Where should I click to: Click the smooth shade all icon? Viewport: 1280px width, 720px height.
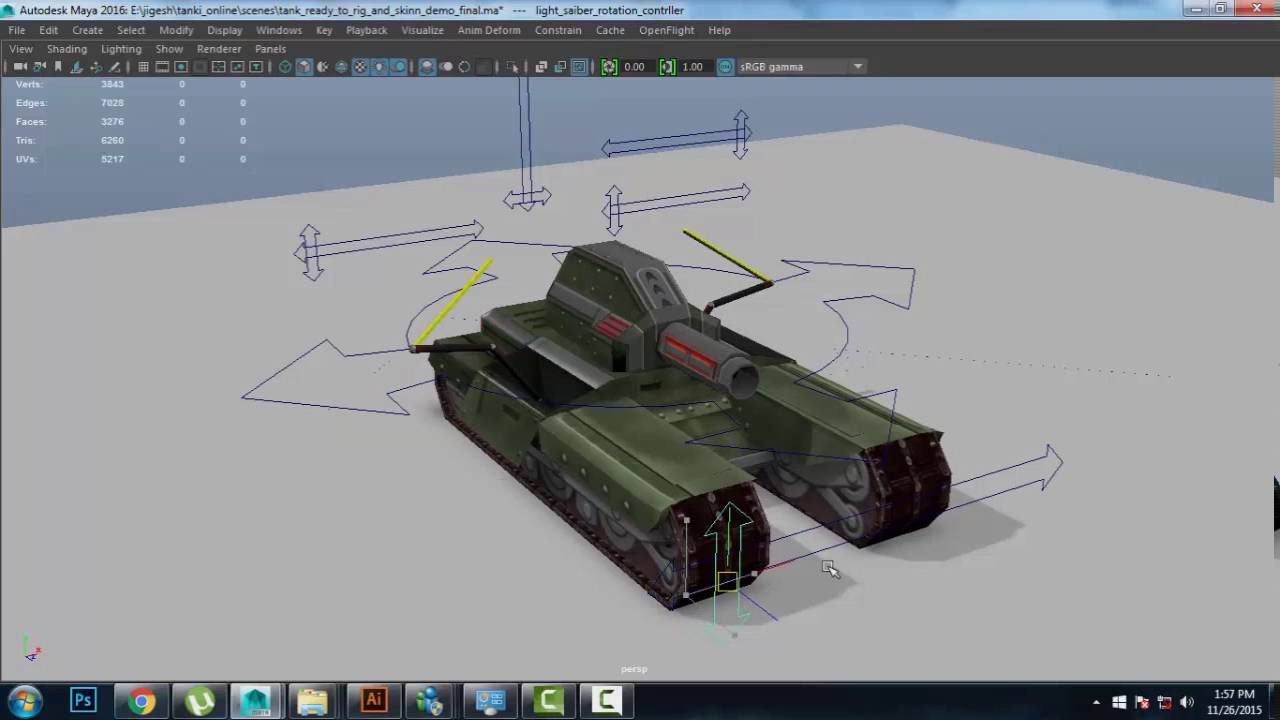pos(304,67)
